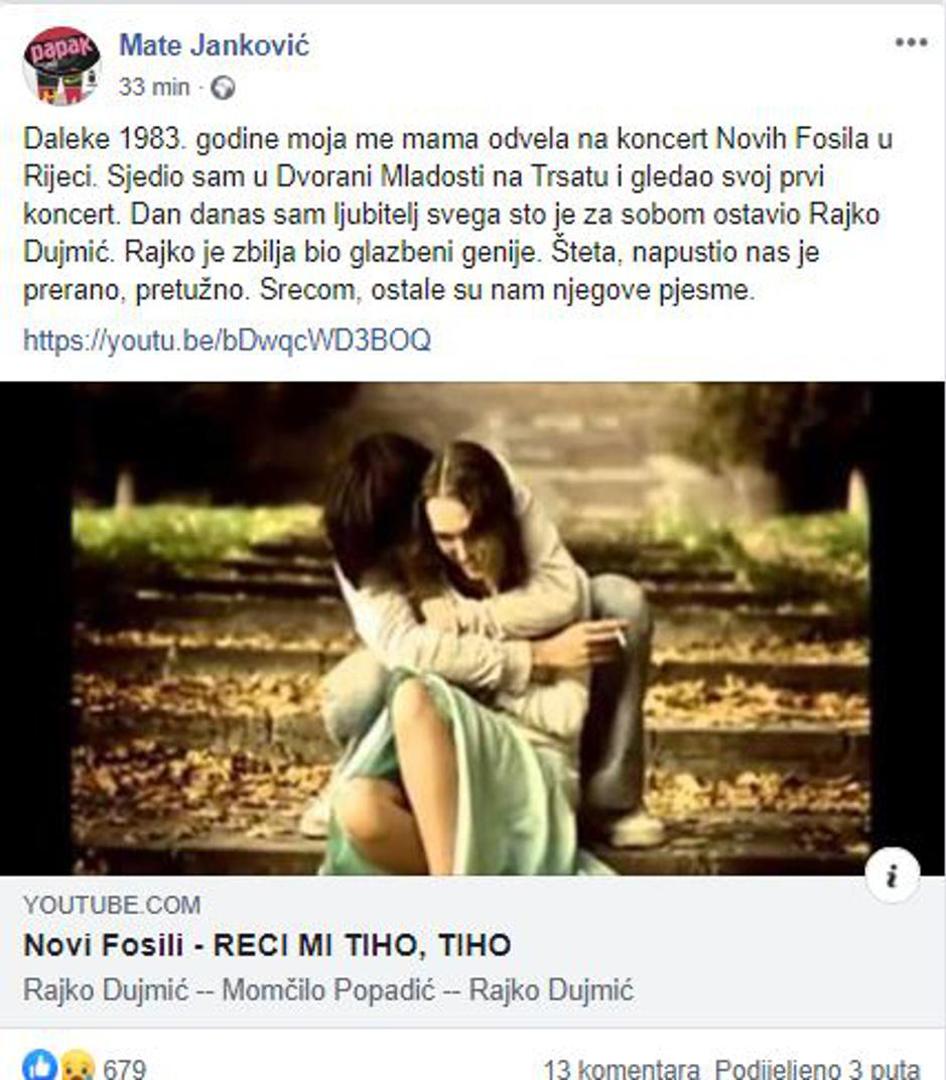Image resolution: width=946 pixels, height=1080 pixels.
Task: Click the info icon on the link preview
Action: click(892, 876)
